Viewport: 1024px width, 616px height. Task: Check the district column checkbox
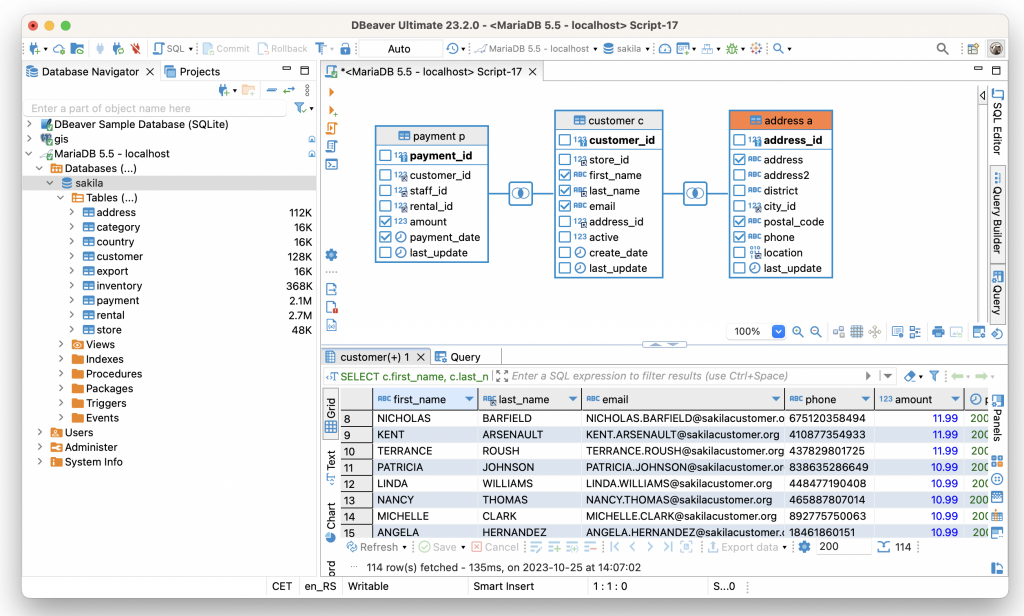pyautogui.click(x=739, y=191)
